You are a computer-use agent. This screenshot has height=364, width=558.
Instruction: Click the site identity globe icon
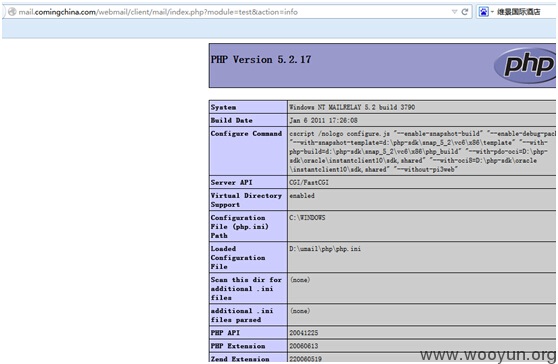pyautogui.click(x=12, y=12)
